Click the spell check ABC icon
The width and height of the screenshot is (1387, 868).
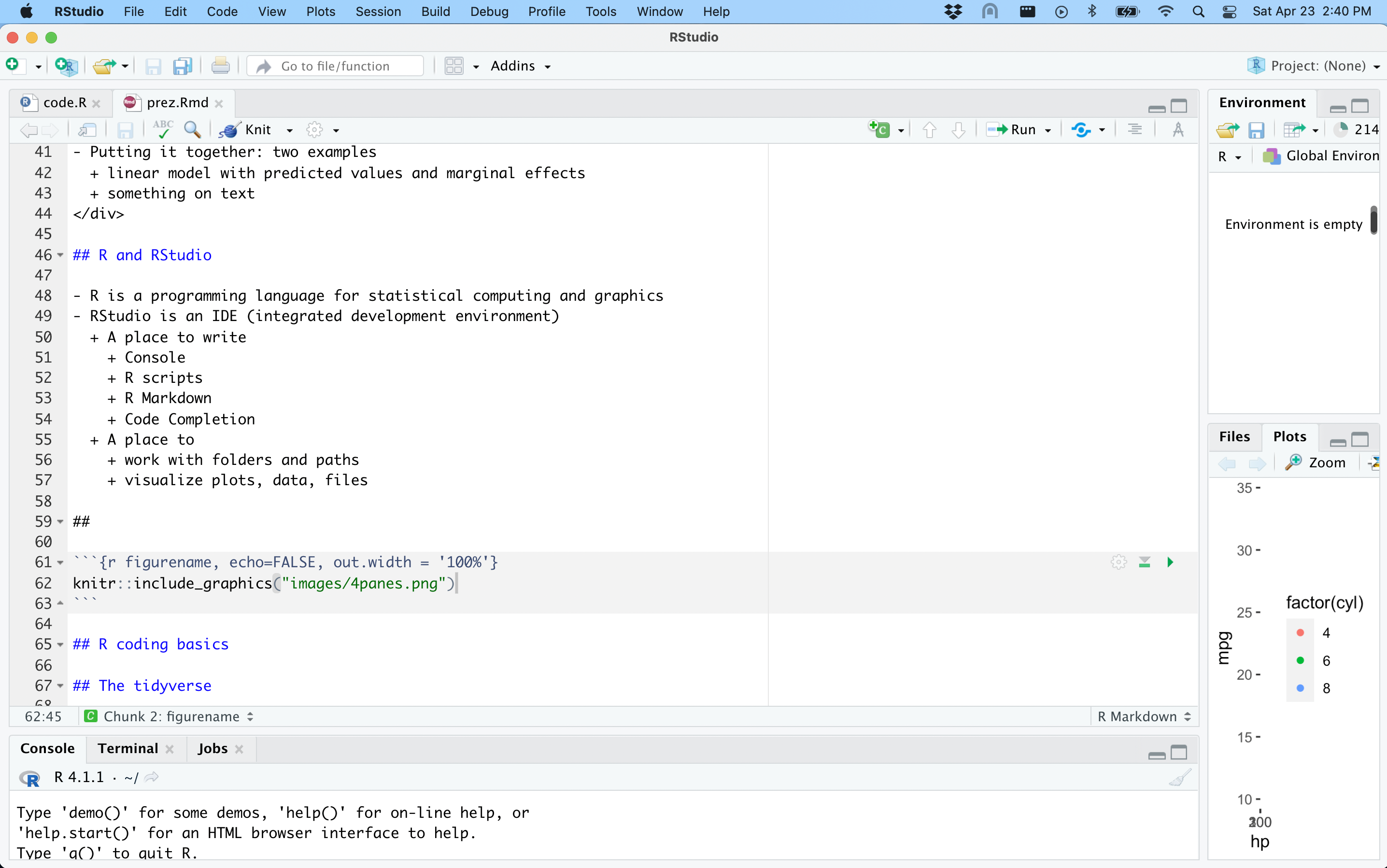(x=163, y=129)
